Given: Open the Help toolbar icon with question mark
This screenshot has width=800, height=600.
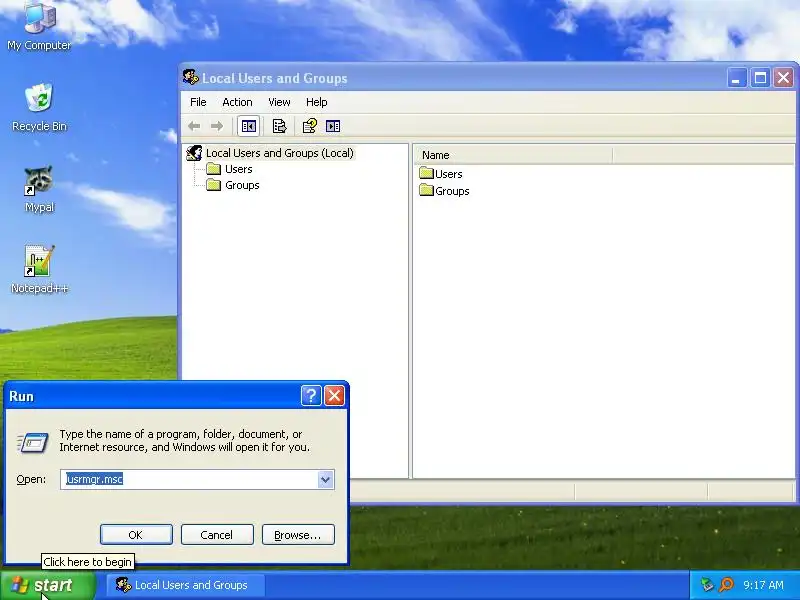Looking at the screenshot, I should click(310, 126).
